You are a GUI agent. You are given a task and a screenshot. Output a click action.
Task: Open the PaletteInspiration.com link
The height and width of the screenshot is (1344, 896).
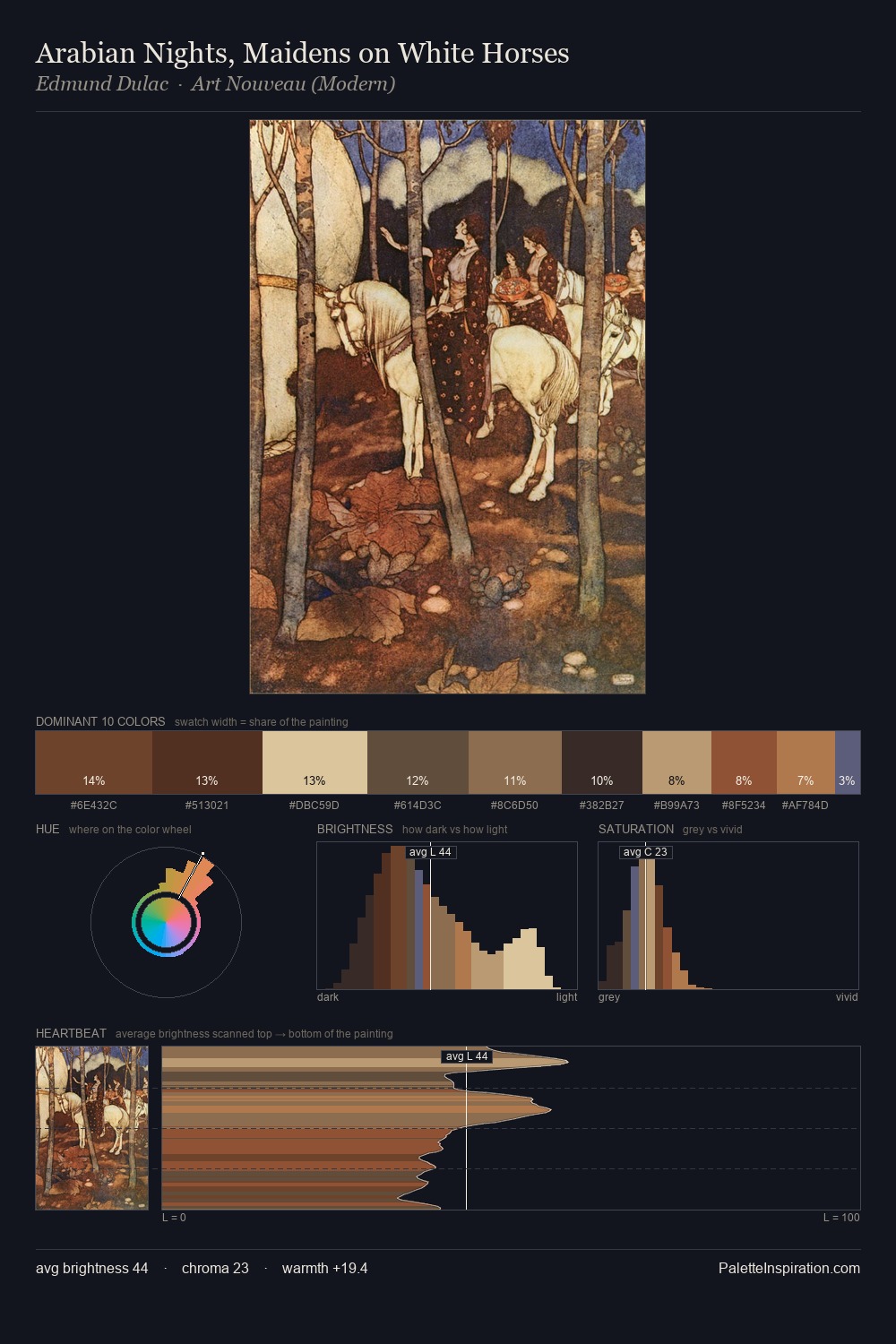pyautogui.click(x=789, y=1268)
